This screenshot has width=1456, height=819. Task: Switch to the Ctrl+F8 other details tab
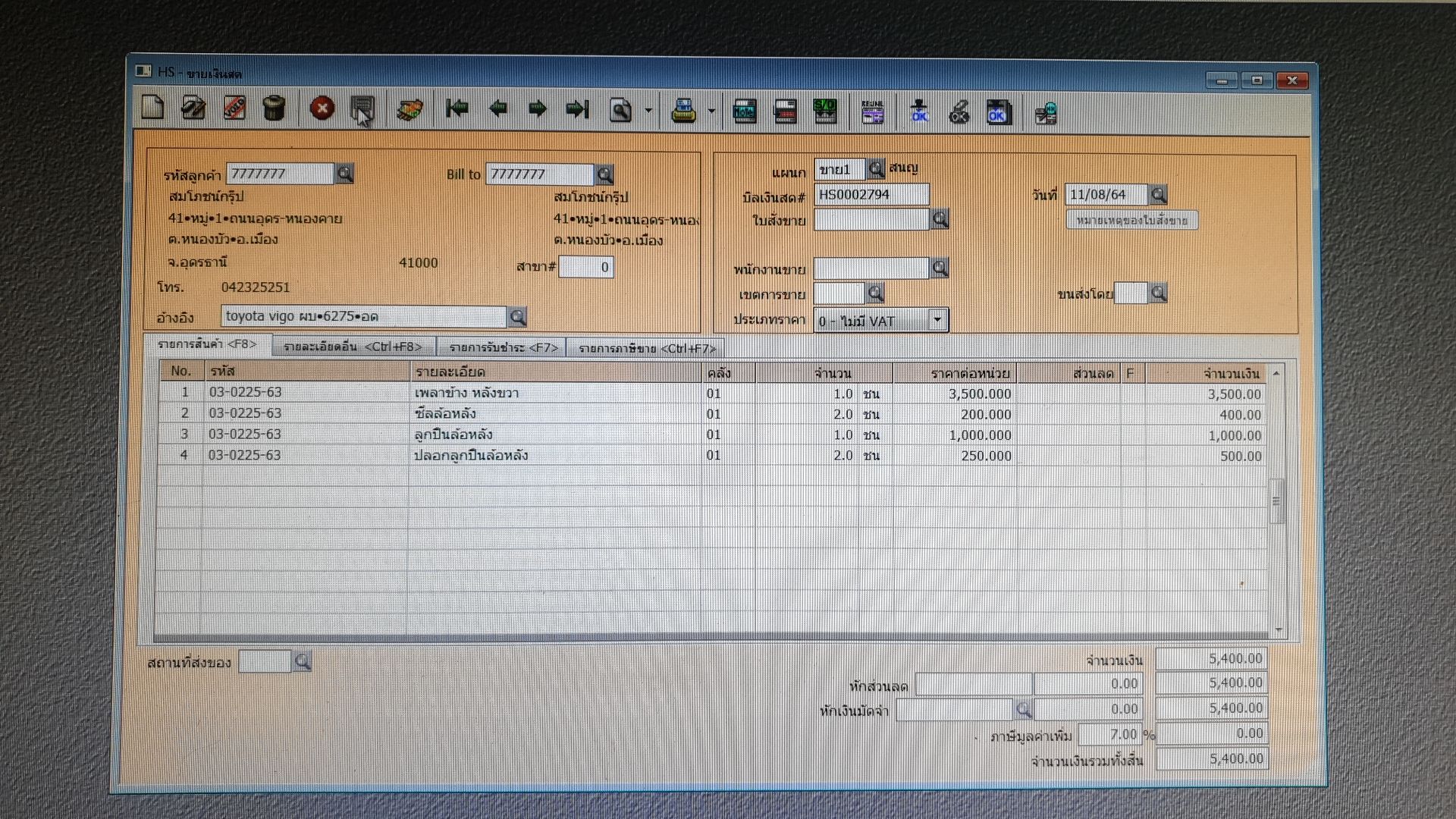pos(353,347)
